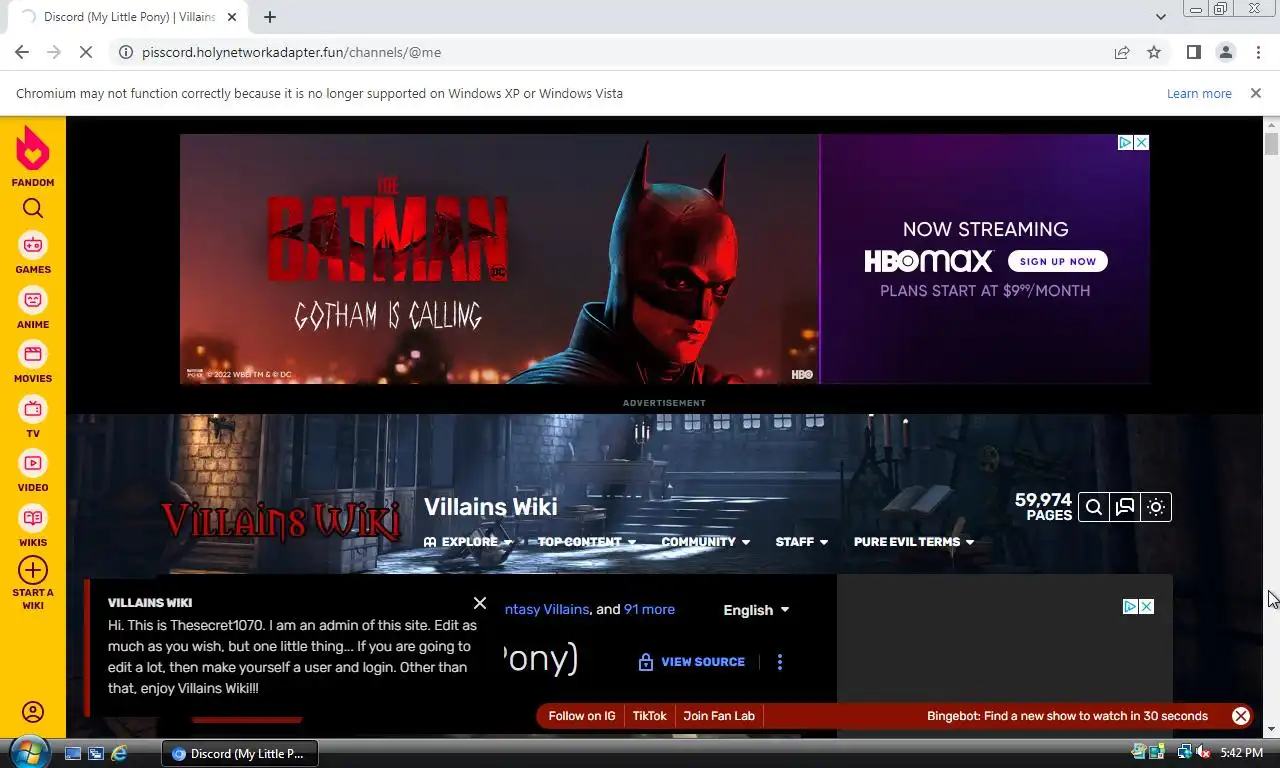The width and height of the screenshot is (1280, 768).
Task: Open the Chromium profile avatar
Action: (x=1226, y=52)
